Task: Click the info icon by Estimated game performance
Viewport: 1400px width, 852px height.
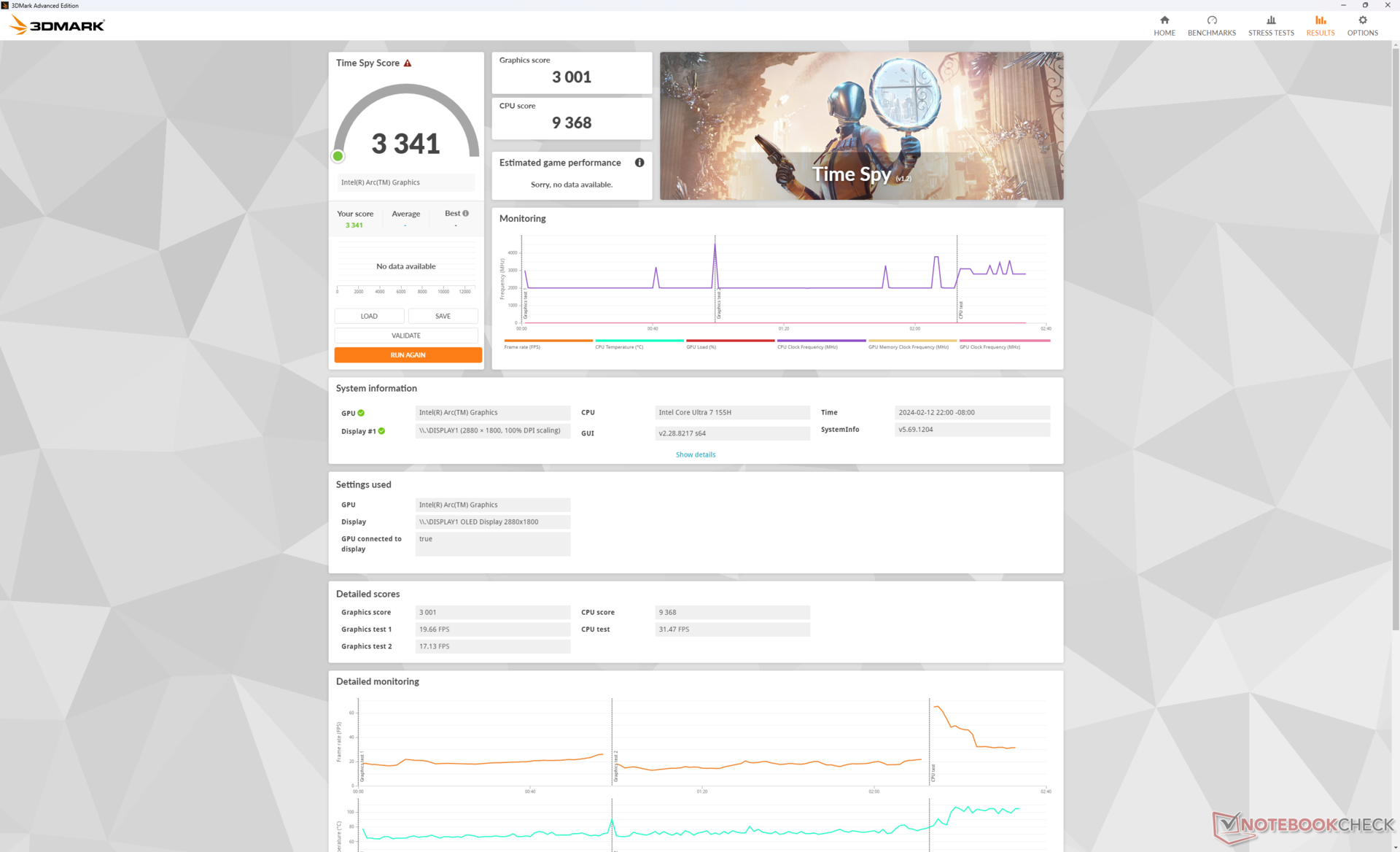Action: [639, 163]
